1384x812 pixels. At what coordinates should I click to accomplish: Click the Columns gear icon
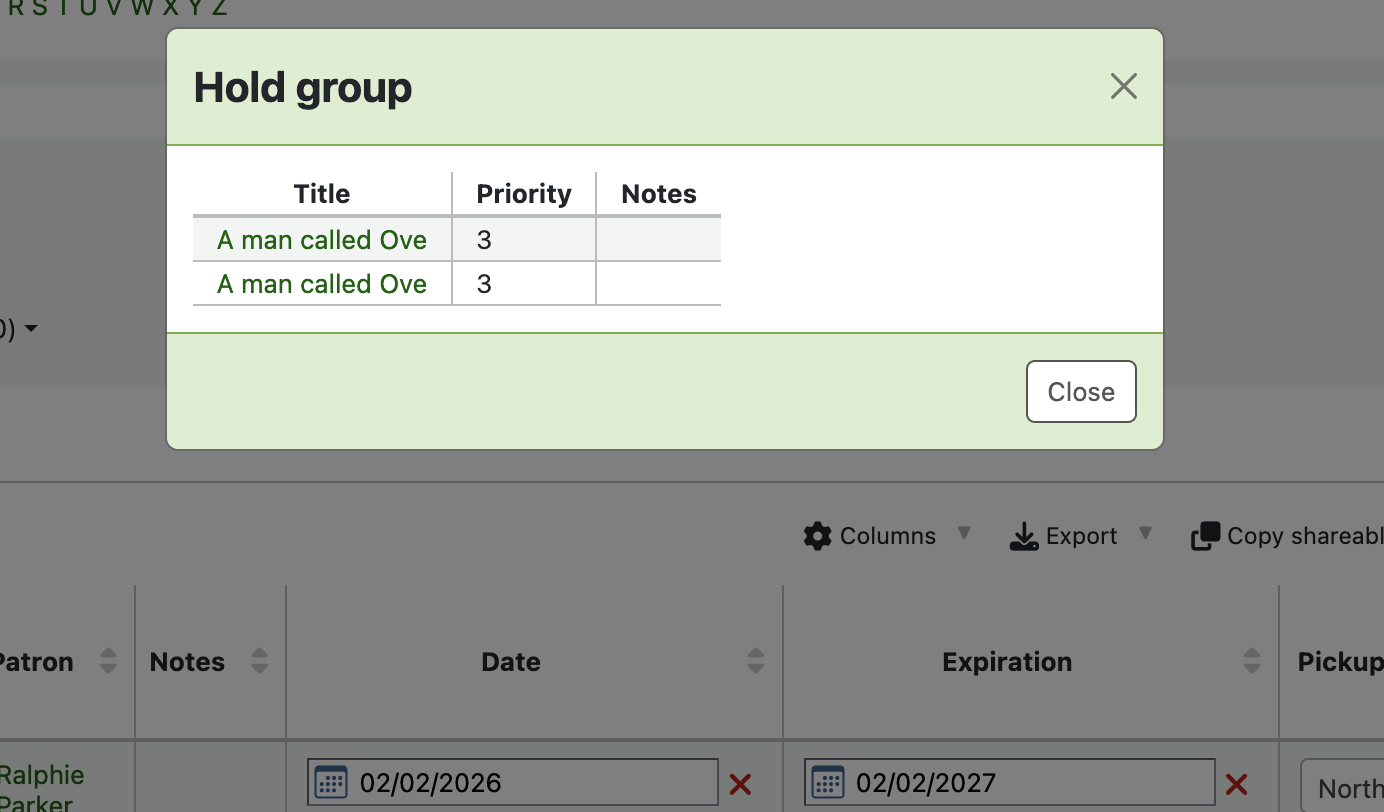point(817,536)
